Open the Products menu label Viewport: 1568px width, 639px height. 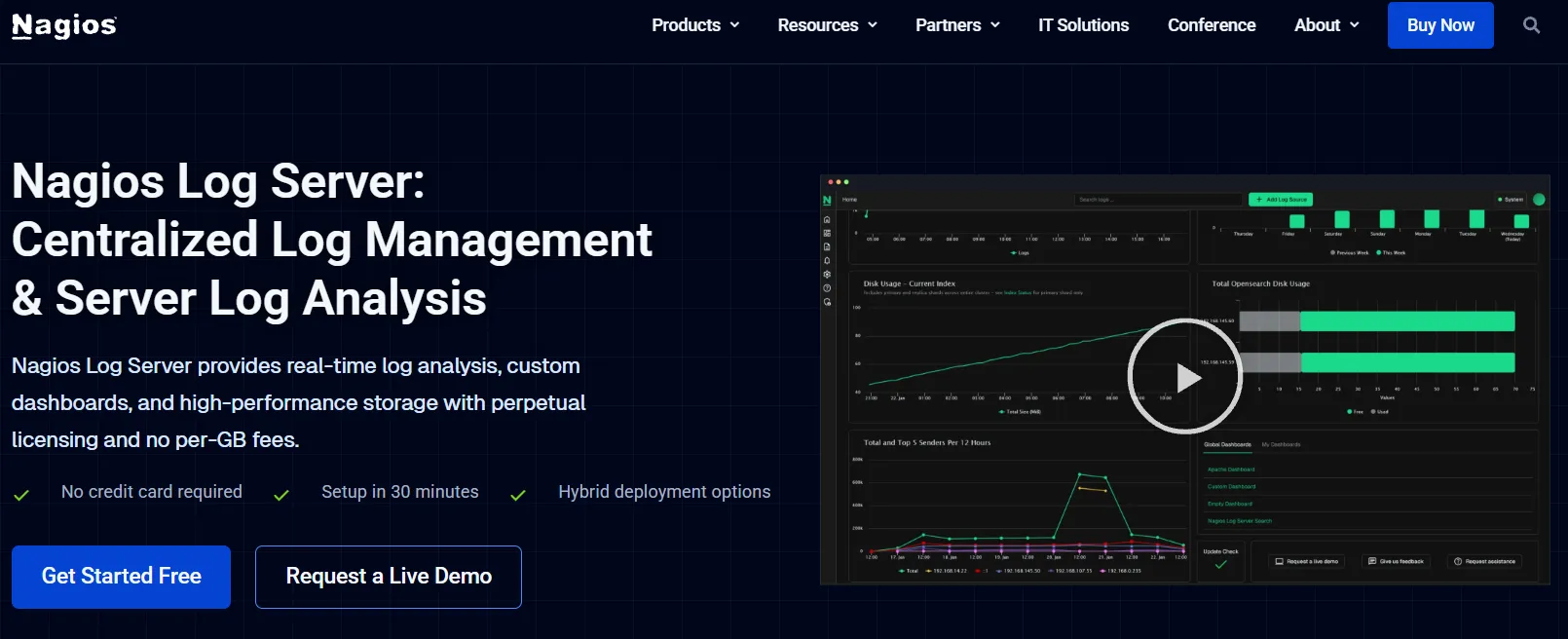click(x=687, y=25)
